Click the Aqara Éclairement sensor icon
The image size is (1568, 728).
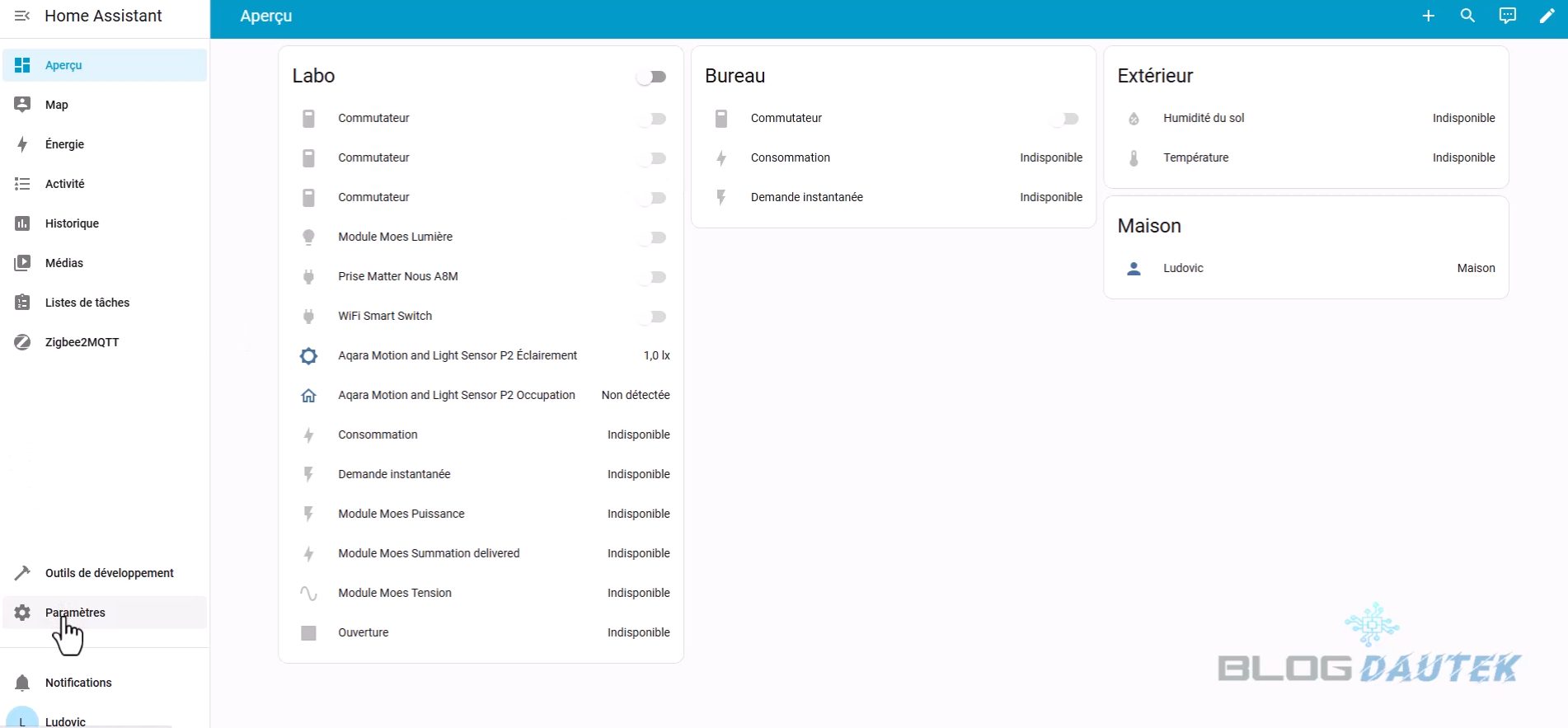[308, 355]
